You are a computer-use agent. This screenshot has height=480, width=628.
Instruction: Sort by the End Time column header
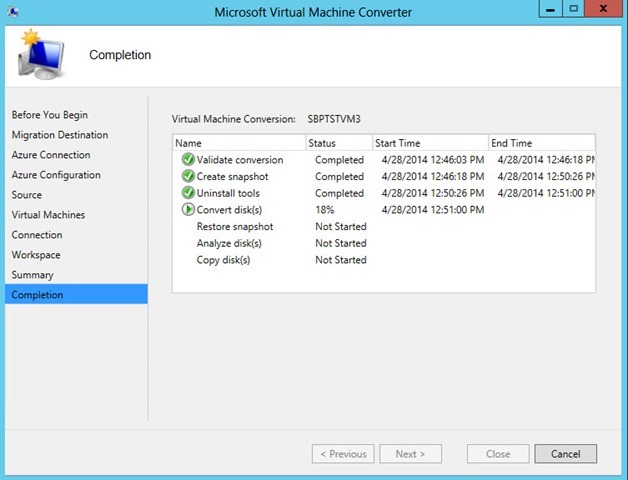(x=542, y=143)
